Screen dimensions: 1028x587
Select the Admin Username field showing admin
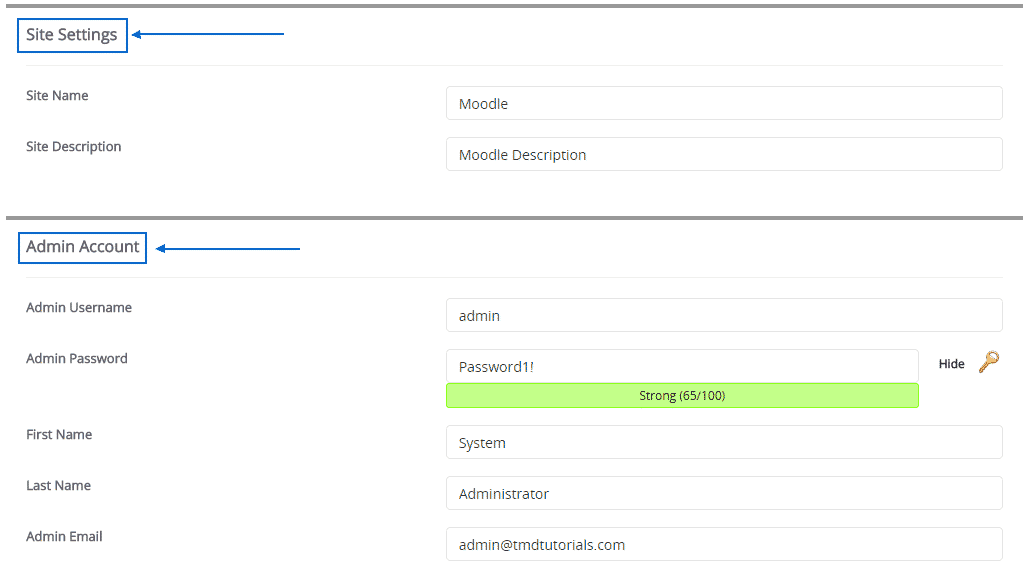coord(723,315)
